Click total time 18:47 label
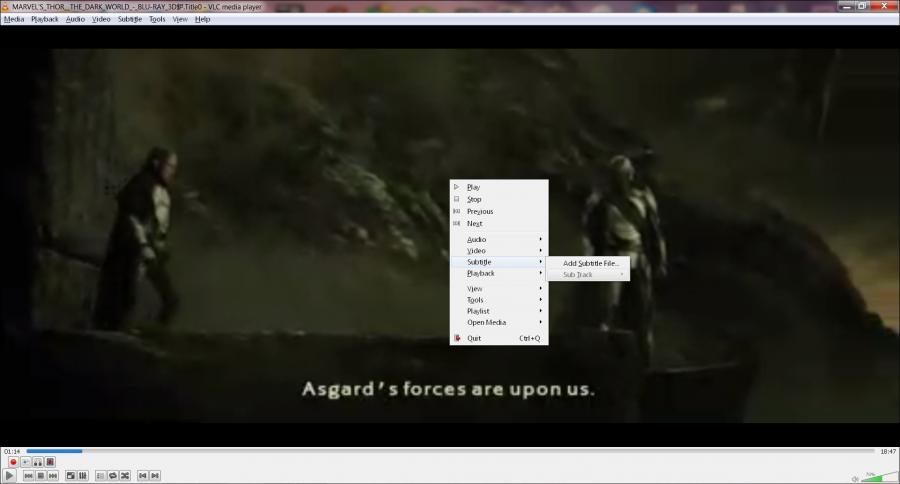 (x=887, y=452)
